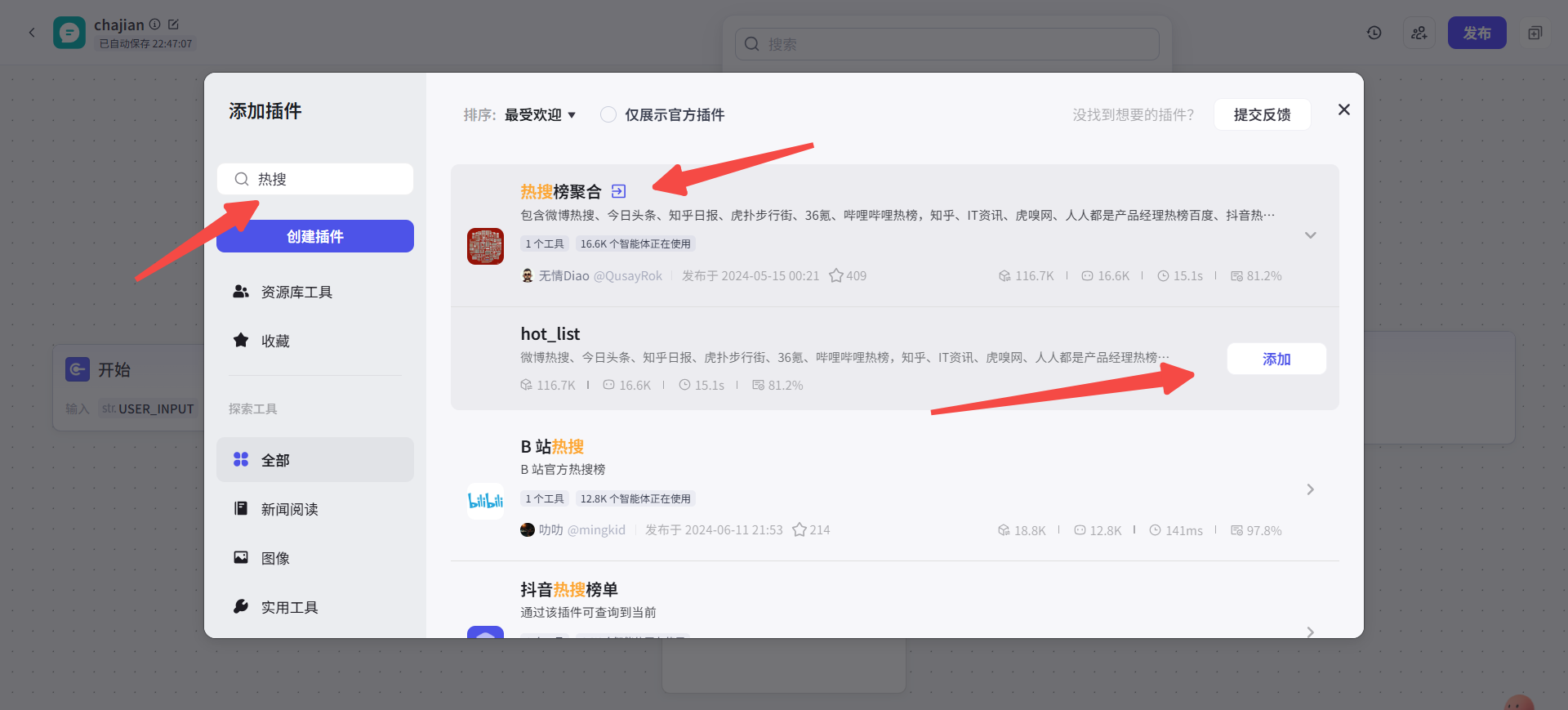
Task: Click the 1个工具 tag under 热搜榜聚合
Action: 545,243
